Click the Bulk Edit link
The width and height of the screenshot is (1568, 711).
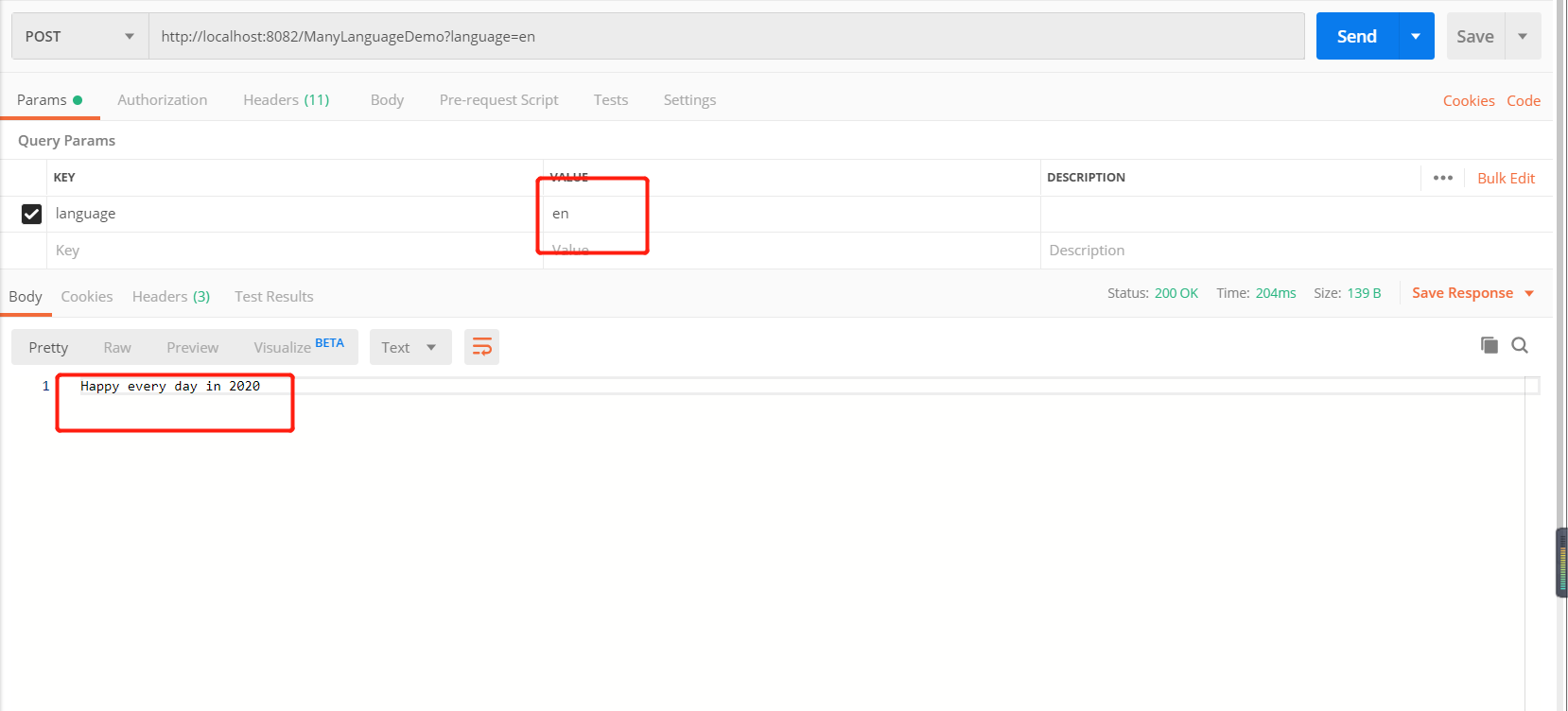(x=1507, y=178)
